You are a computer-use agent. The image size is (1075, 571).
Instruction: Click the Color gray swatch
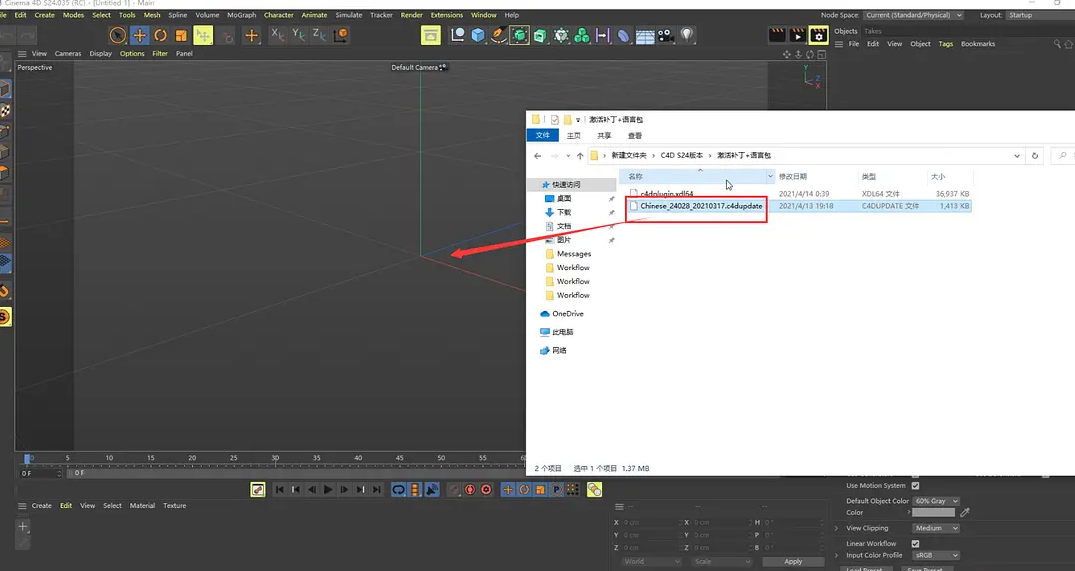point(933,513)
